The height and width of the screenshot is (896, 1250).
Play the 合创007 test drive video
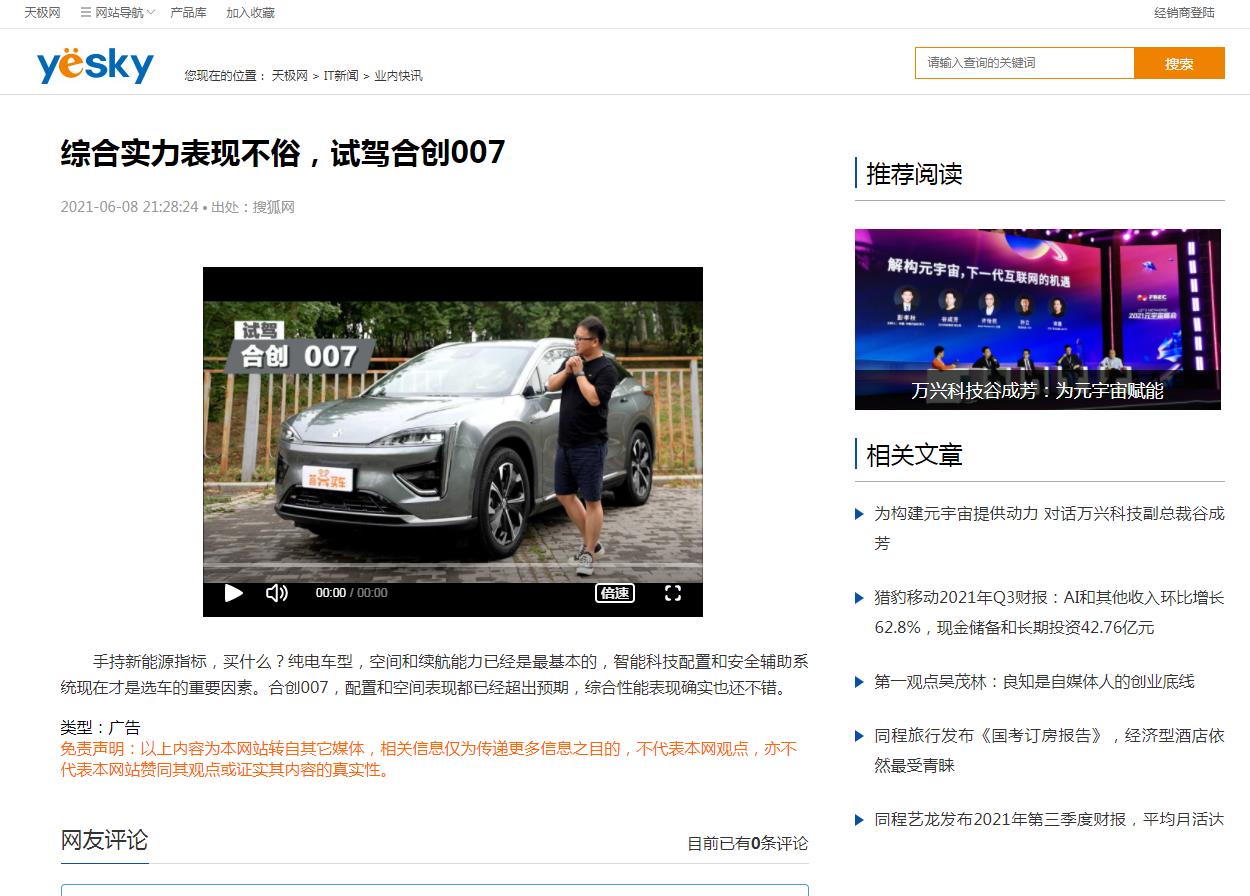point(234,593)
